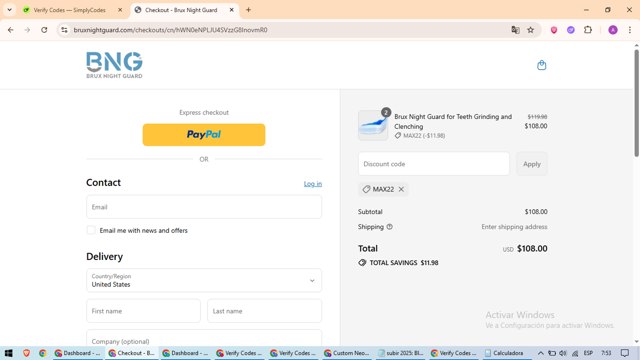This screenshot has height=360, width=640.
Task: Open the site information icon in address bar
Action: tap(64, 30)
